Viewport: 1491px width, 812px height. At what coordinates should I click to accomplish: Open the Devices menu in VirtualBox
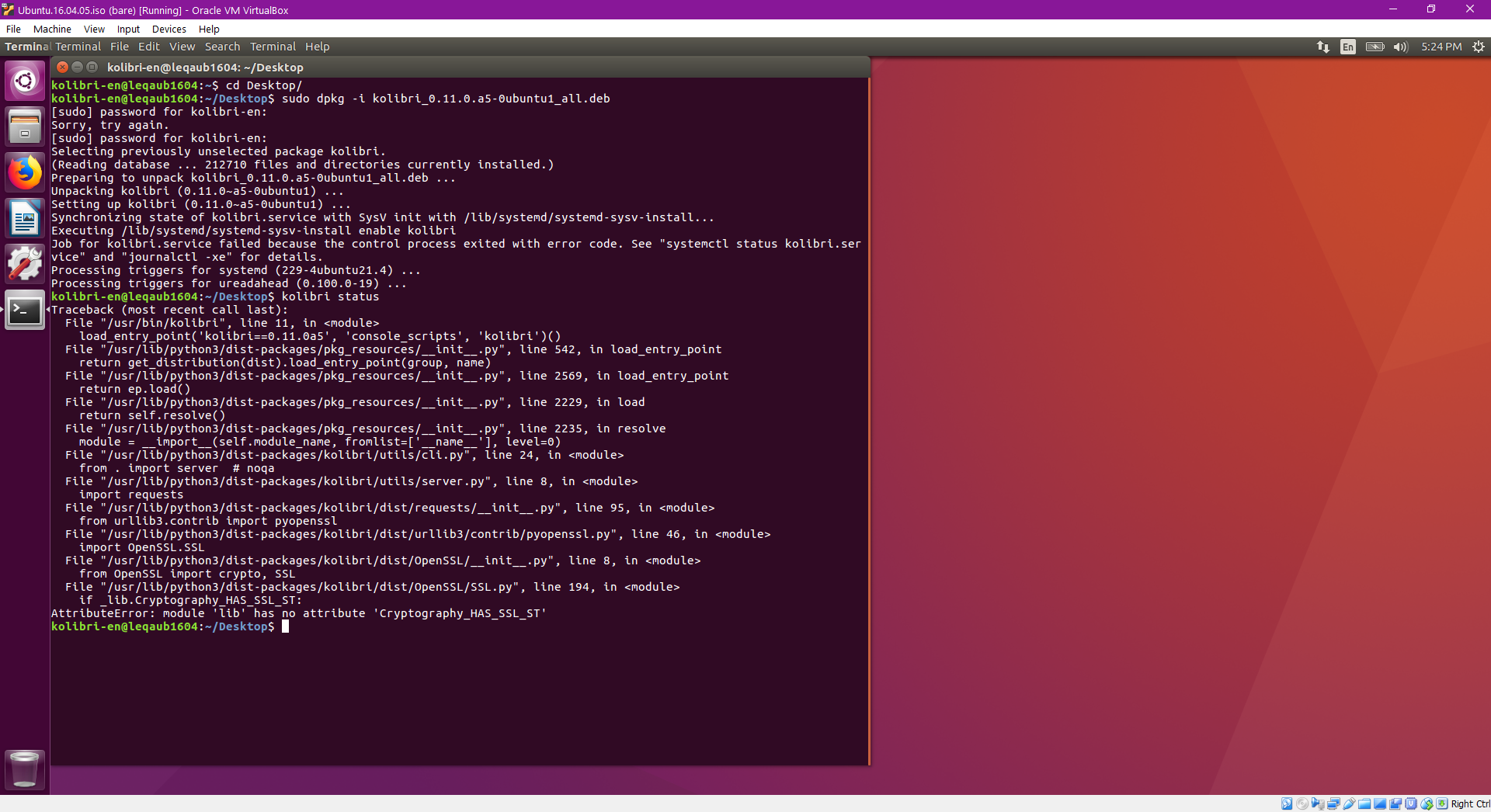click(x=169, y=29)
